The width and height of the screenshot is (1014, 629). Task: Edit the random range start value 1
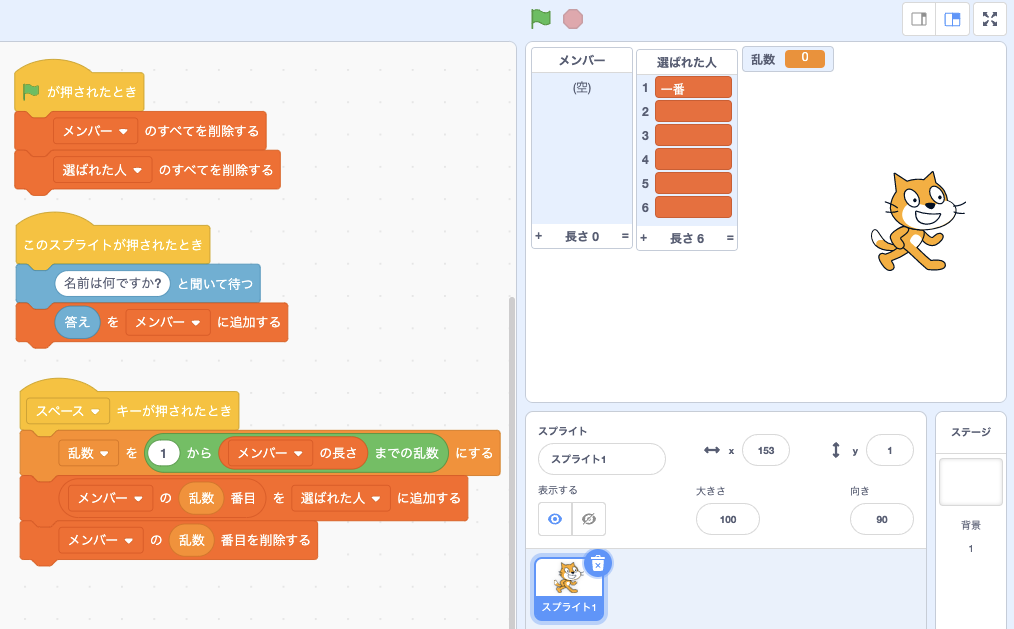pyautogui.click(x=163, y=453)
